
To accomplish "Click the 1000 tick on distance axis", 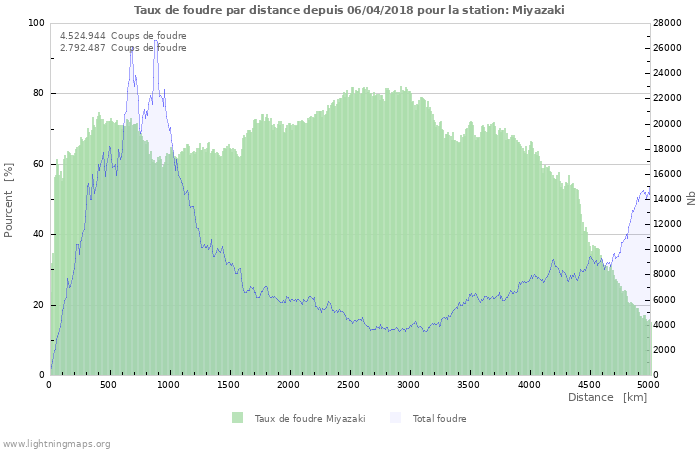I will 169,384.
